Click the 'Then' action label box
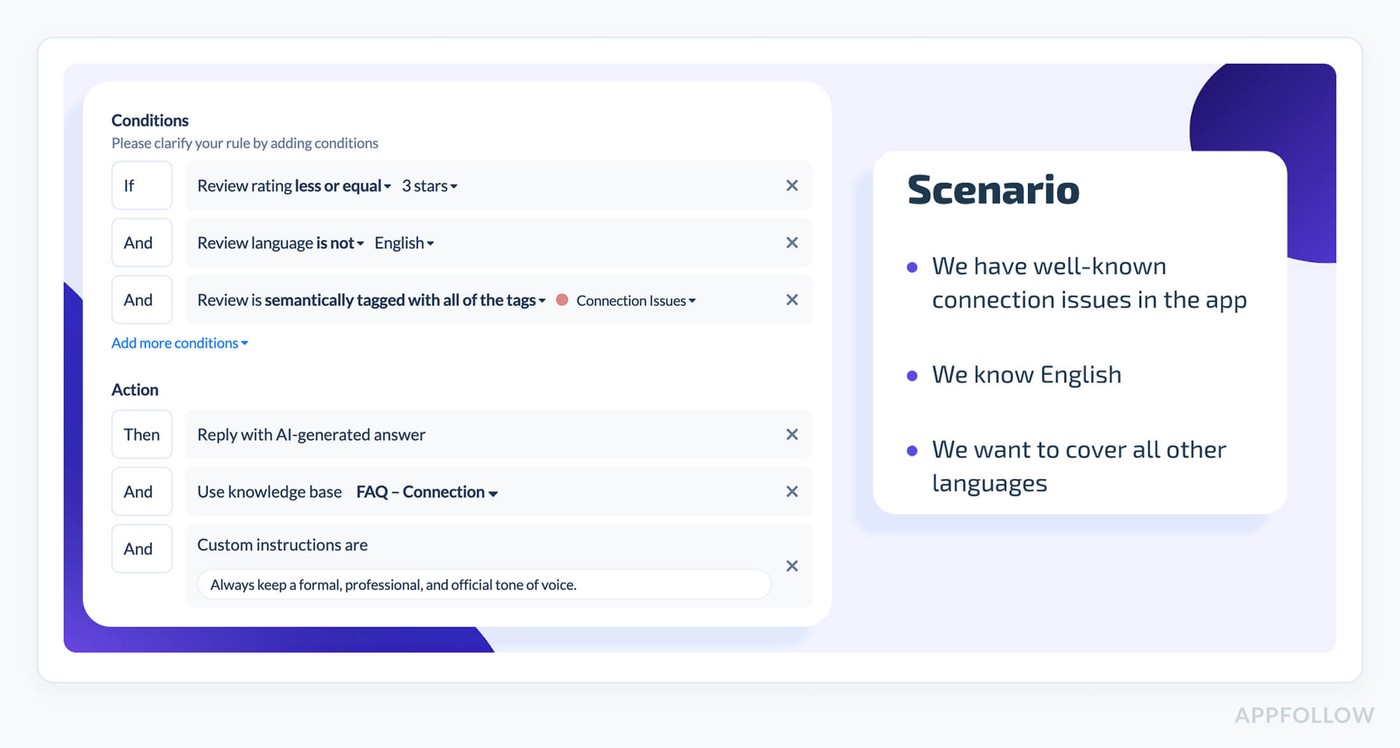The width and height of the screenshot is (1400, 748). coord(141,435)
